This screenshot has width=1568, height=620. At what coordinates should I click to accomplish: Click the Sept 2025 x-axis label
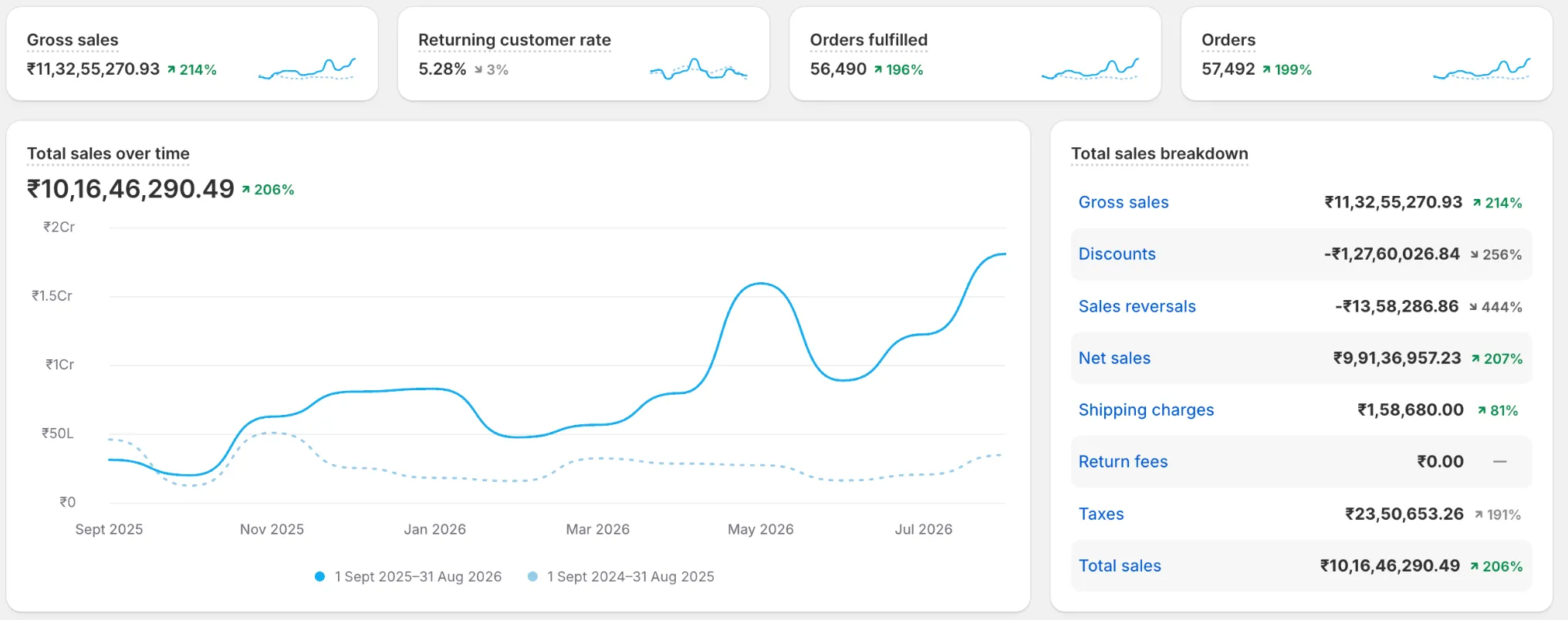tap(109, 530)
